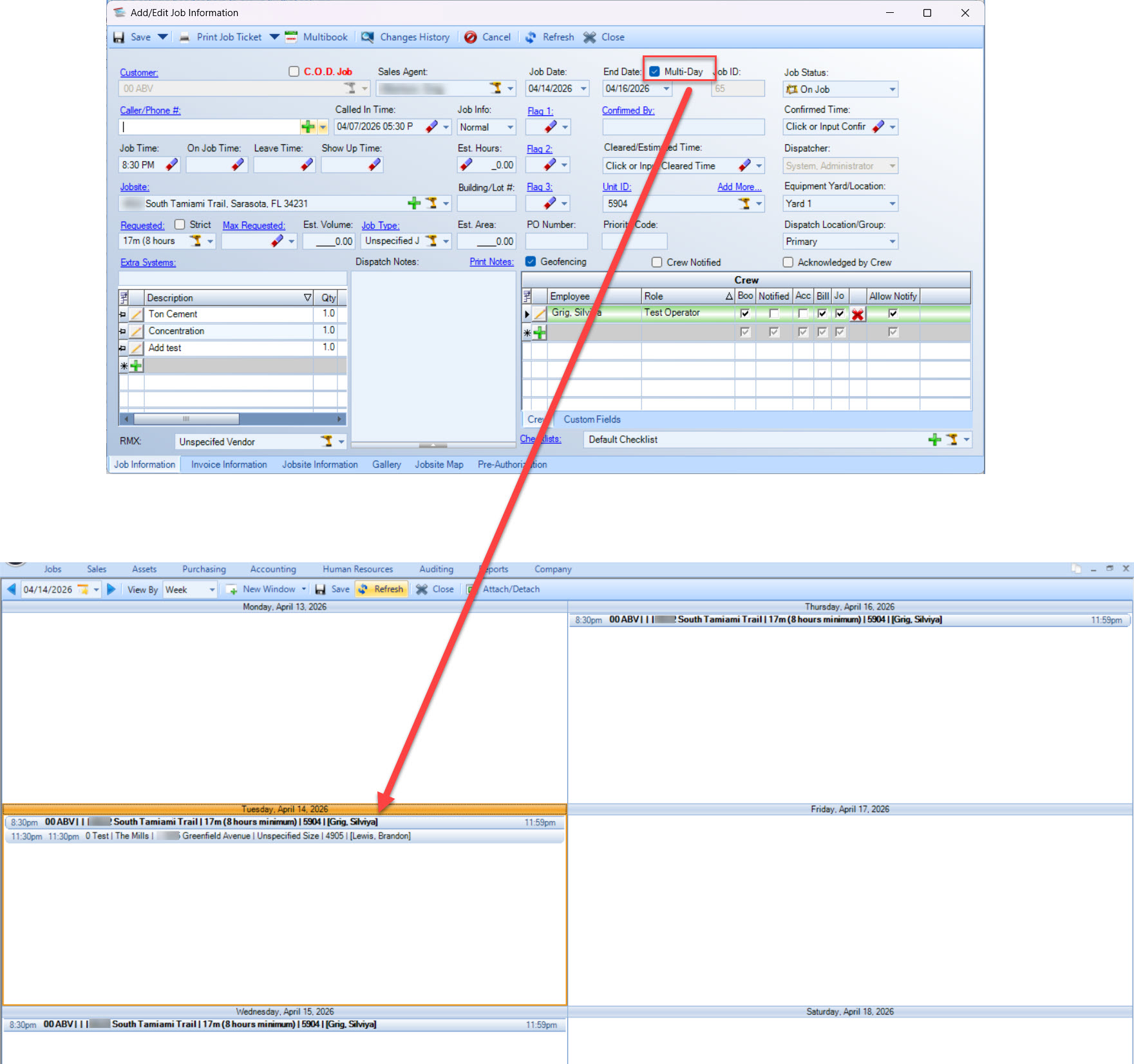Click the pen icon in Show Up Time field
This screenshot has width=1134, height=1064.
[x=374, y=165]
